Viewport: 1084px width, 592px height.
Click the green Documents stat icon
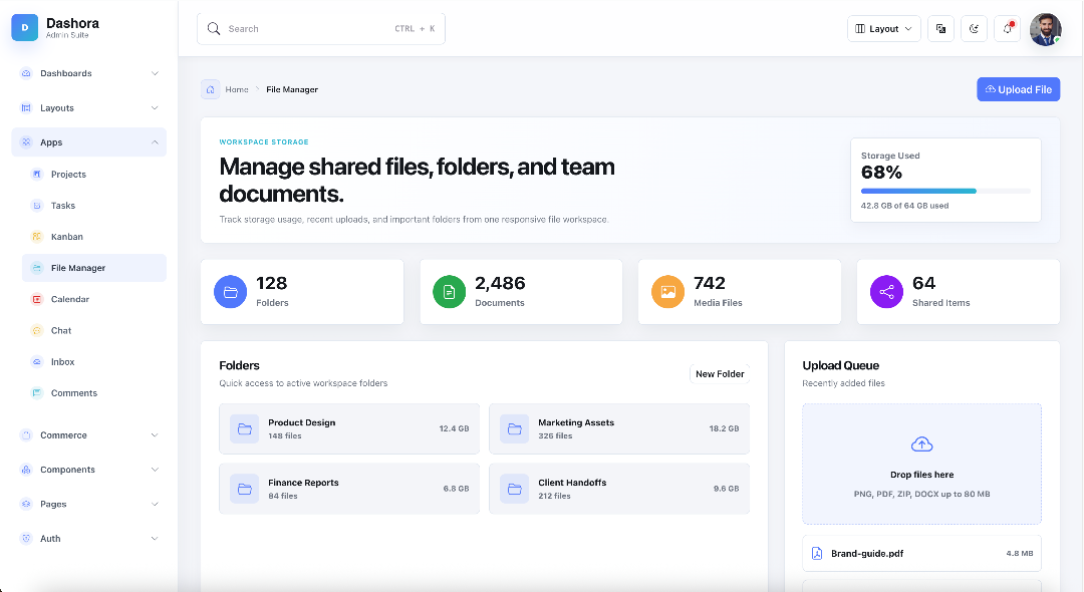coord(449,292)
